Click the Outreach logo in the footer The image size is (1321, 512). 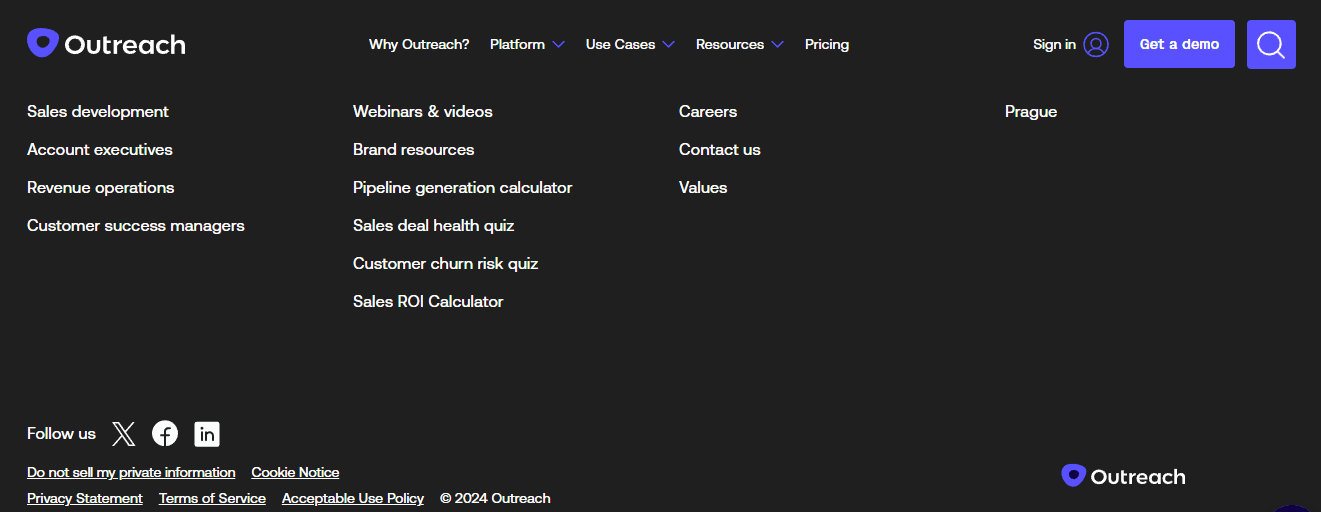coord(1123,476)
